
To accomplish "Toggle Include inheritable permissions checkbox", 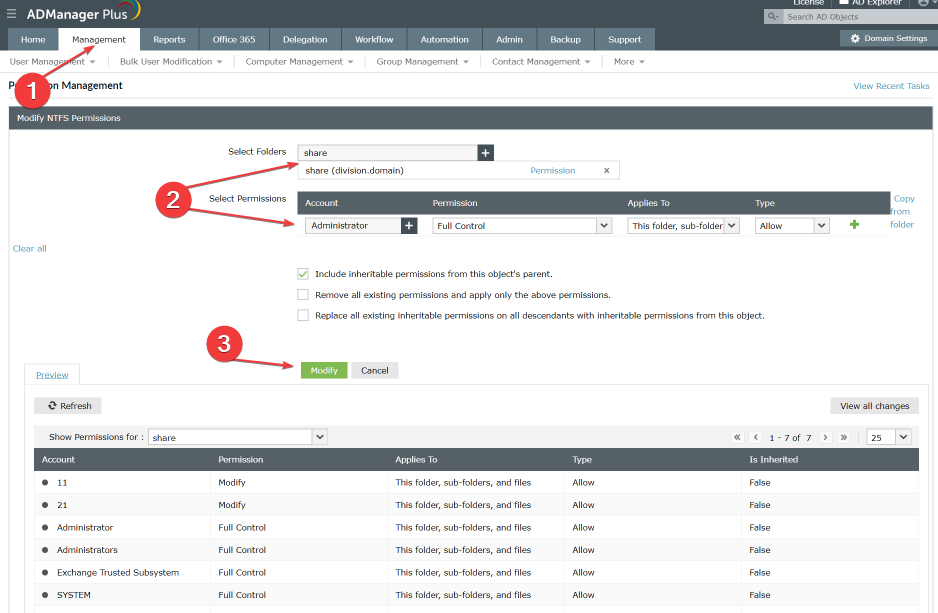I will (303, 275).
